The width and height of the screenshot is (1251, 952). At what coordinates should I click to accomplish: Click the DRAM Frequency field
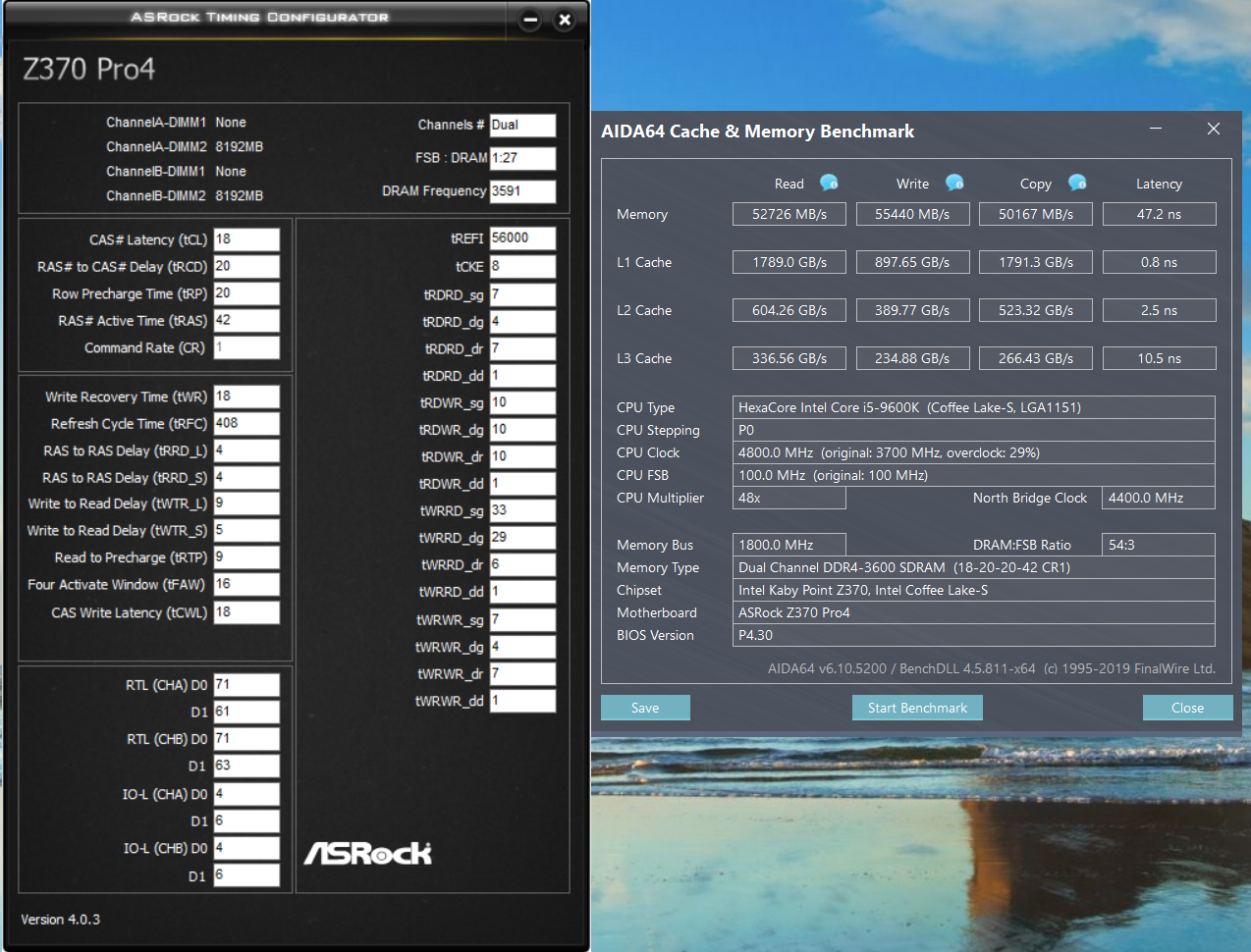point(522,191)
